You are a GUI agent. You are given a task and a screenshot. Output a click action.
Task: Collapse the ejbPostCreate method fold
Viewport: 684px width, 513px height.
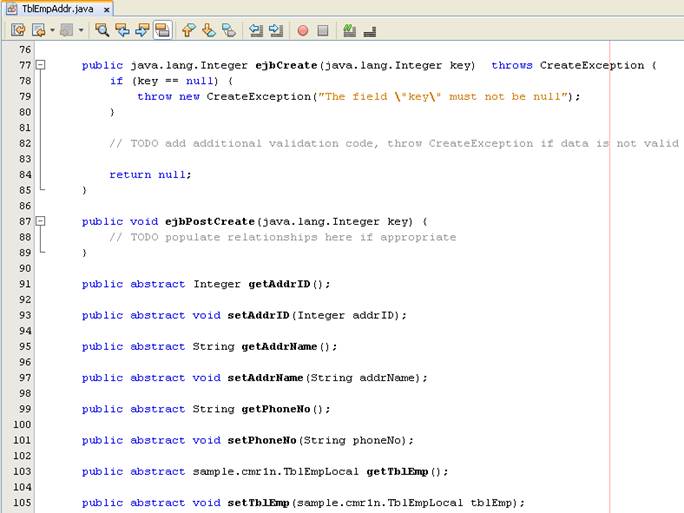point(41,221)
